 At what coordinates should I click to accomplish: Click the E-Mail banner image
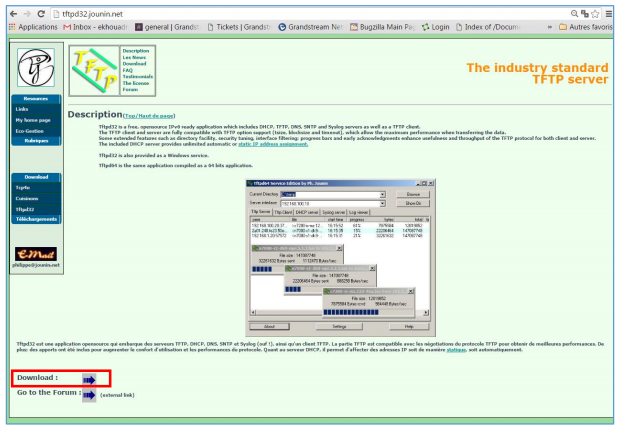[36, 254]
